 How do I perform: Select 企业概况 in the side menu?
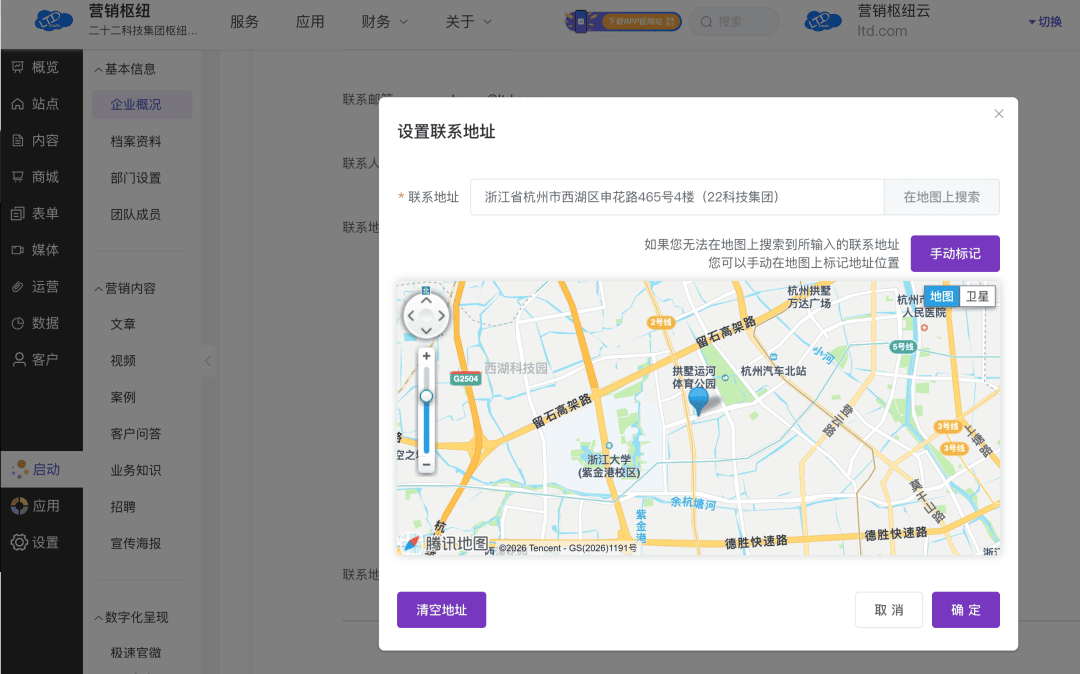(x=142, y=105)
